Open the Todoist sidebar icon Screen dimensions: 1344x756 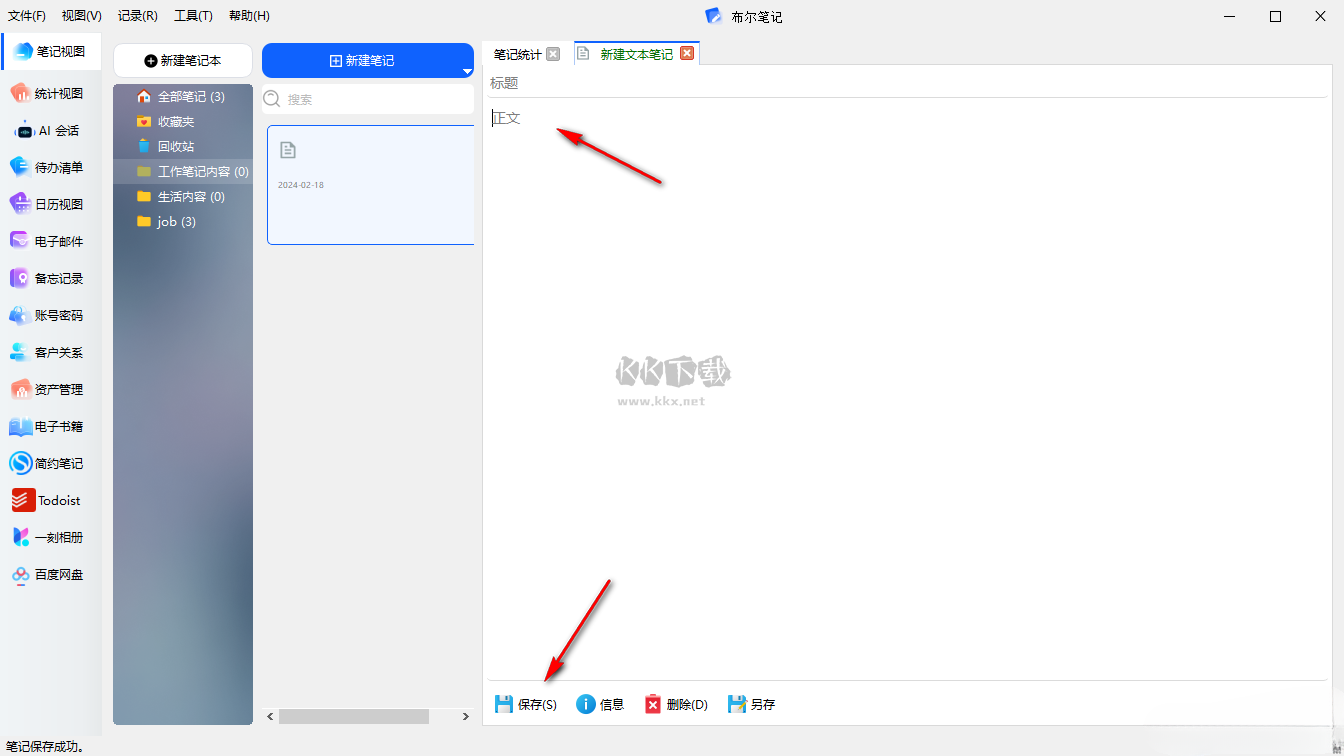pyautogui.click(x=23, y=500)
